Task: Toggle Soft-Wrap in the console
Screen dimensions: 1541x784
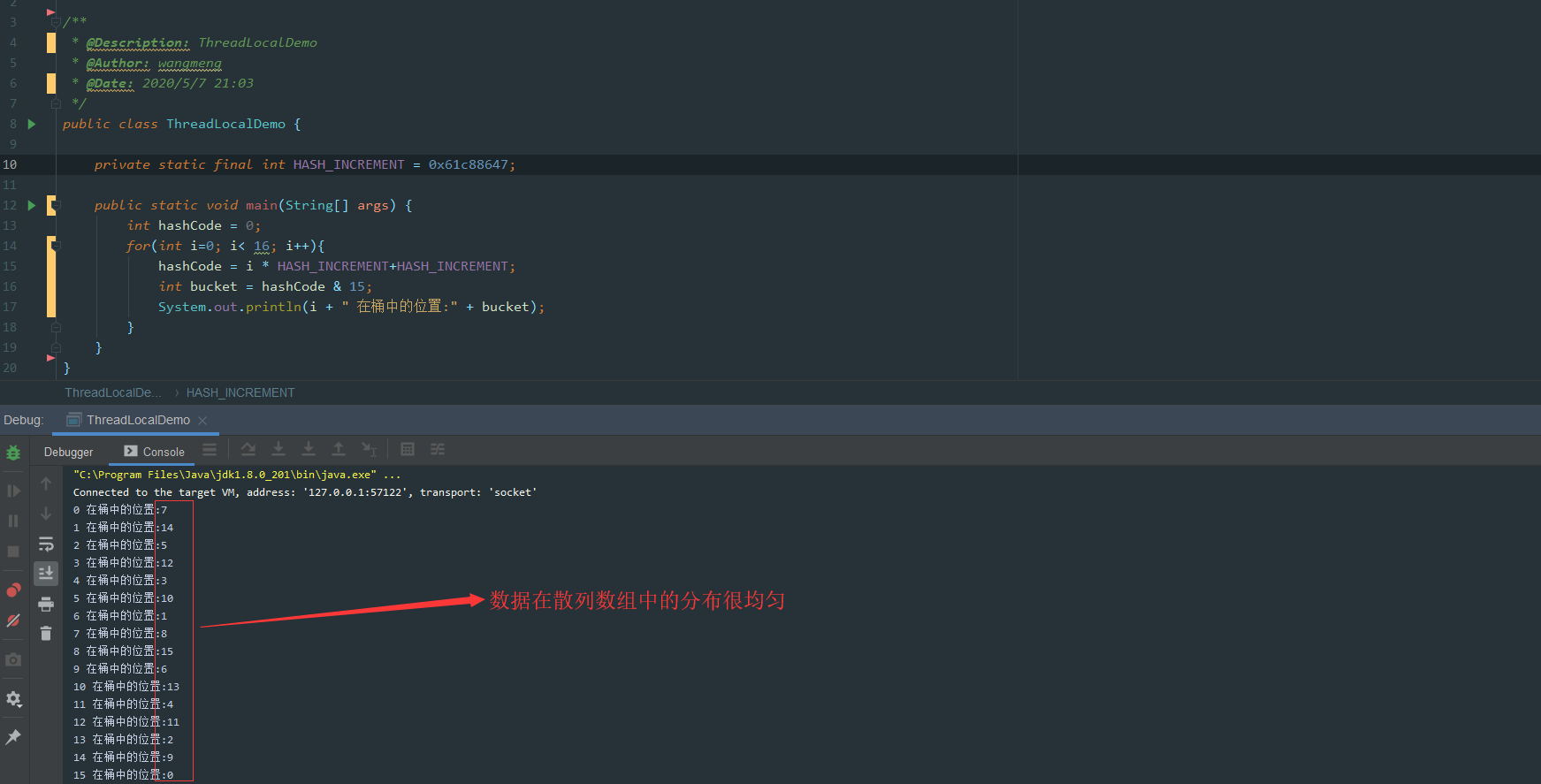Action: pos(46,544)
